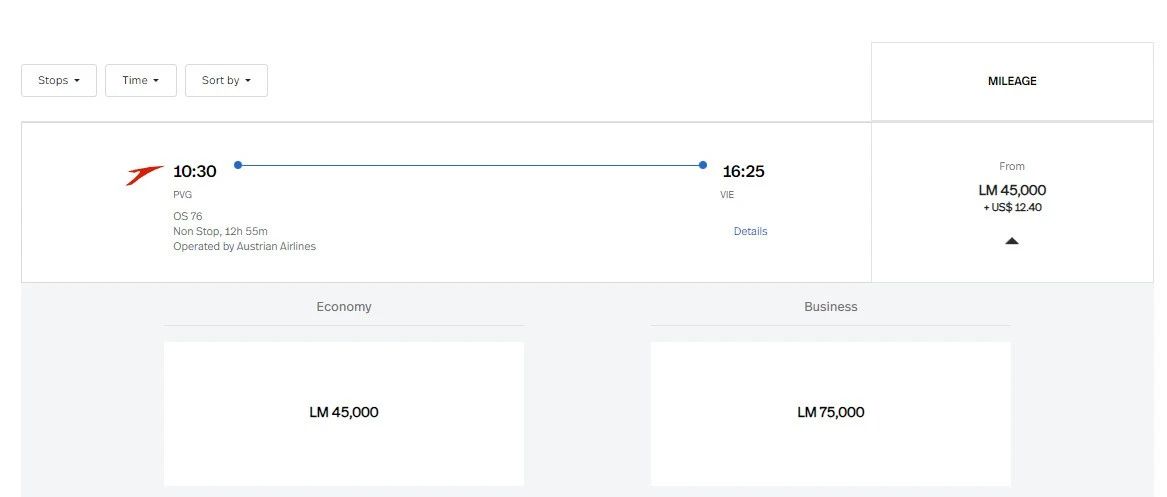Expand the Sort by dropdown
The height and width of the screenshot is (497, 1167).
[226, 81]
